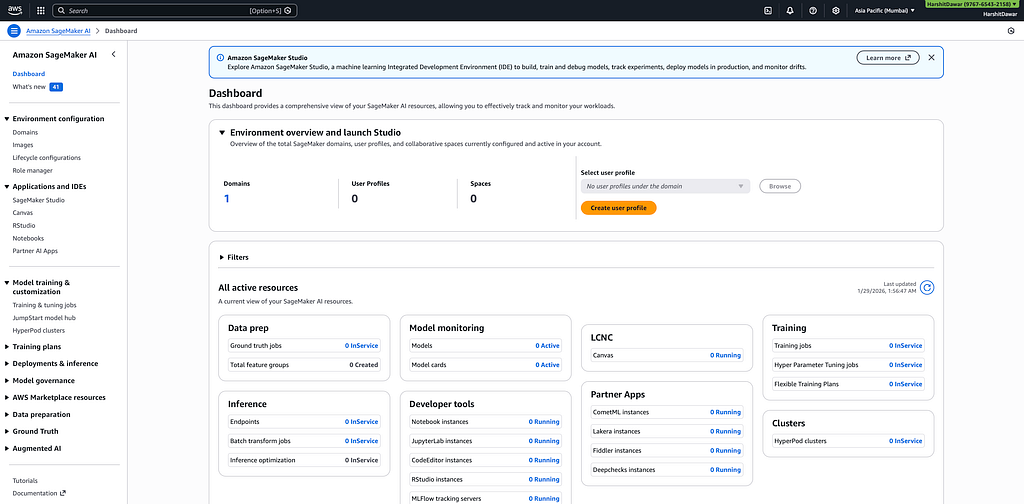Open Tutorials link in sidebar
The height and width of the screenshot is (504, 1024).
pyautogui.click(x=25, y=480)
